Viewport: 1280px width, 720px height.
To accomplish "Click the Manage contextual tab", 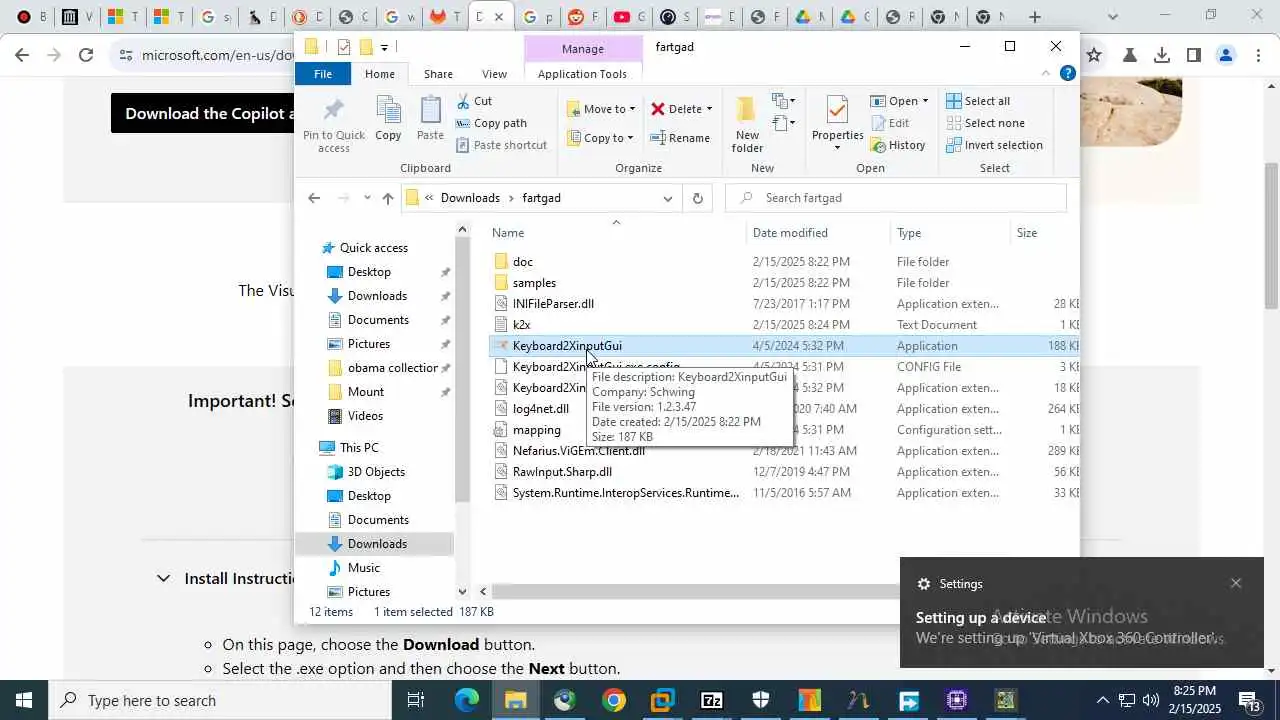I will (x=582, y=48).
